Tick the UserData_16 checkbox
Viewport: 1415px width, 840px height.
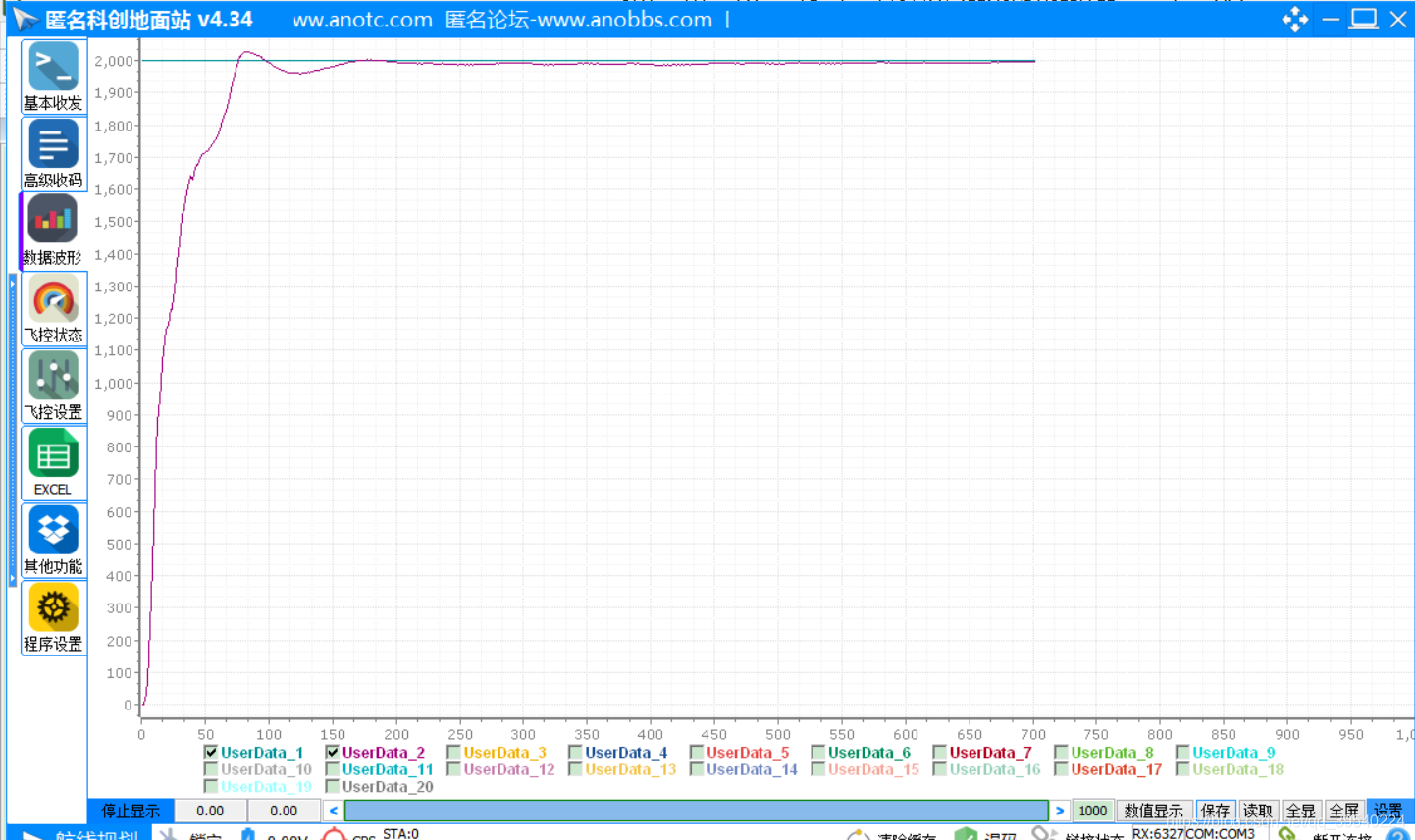(940, 770)
